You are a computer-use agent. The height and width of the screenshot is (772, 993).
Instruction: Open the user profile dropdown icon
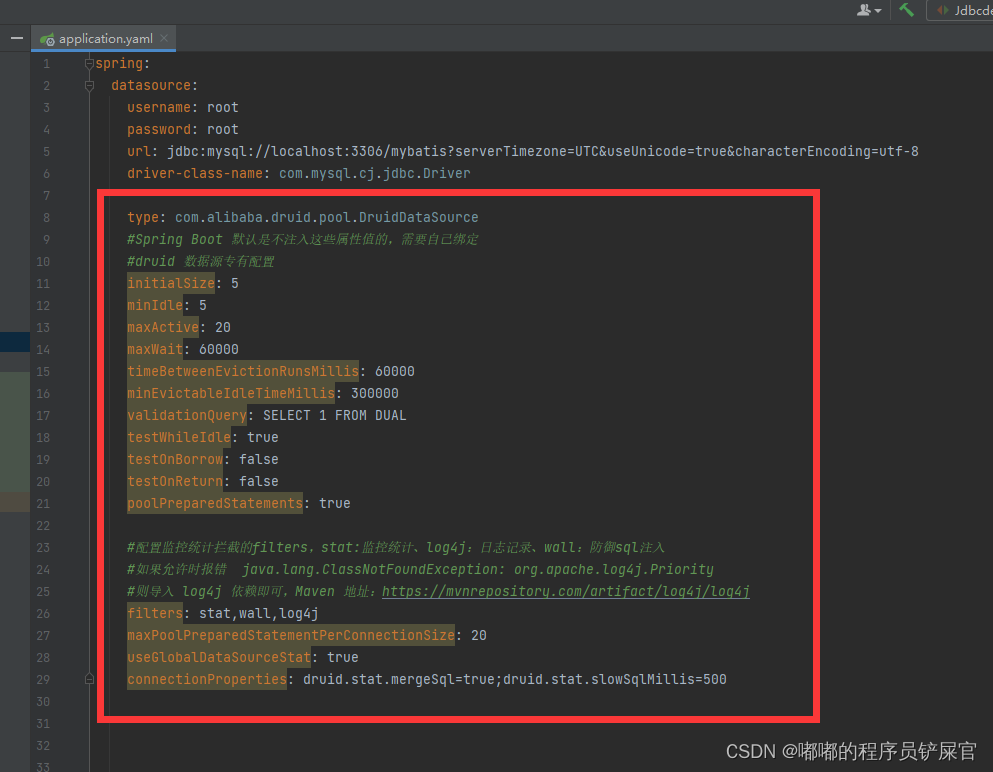(x=868, y=10)
